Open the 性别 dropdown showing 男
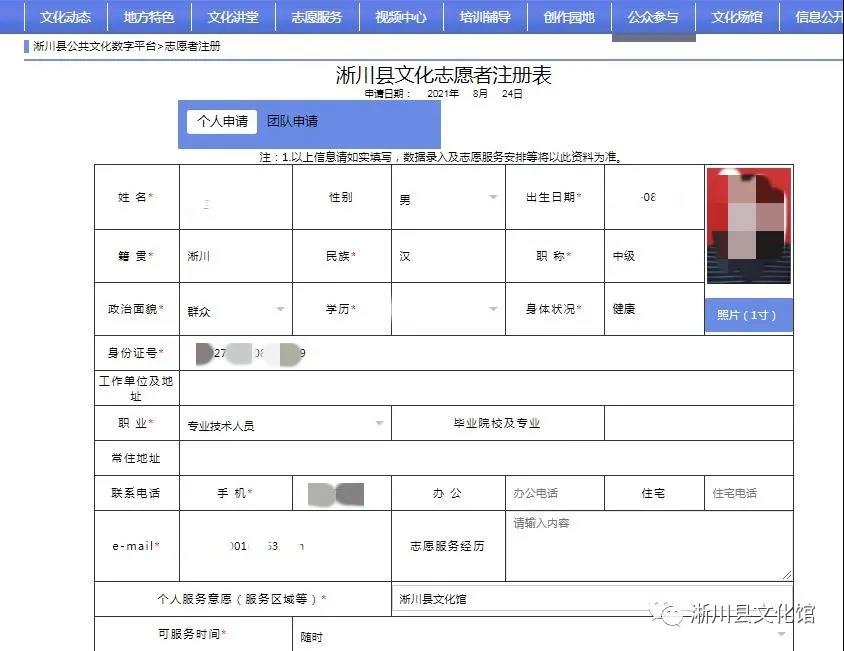This screenshot has width=844, height=651. (x=448, y=198)
